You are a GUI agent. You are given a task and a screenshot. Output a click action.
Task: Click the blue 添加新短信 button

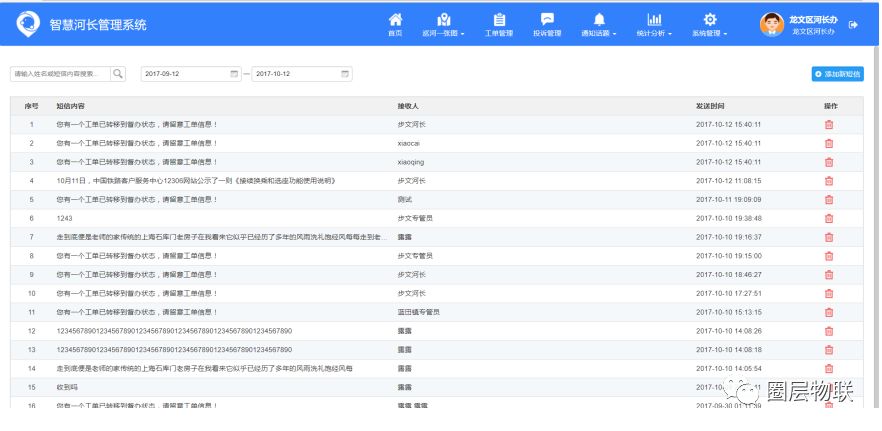(x=838, y=74)
